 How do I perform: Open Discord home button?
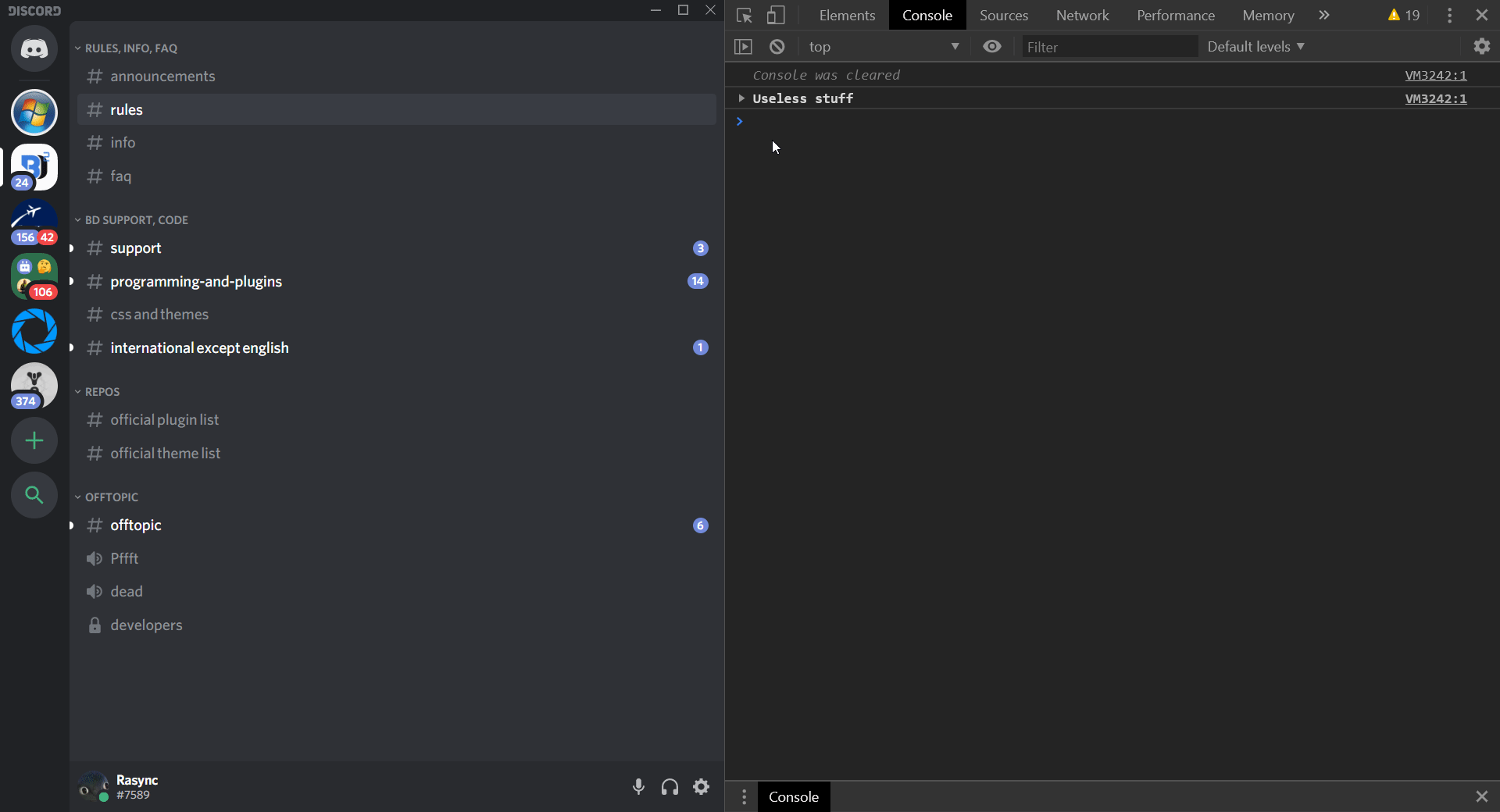point(34,48)
